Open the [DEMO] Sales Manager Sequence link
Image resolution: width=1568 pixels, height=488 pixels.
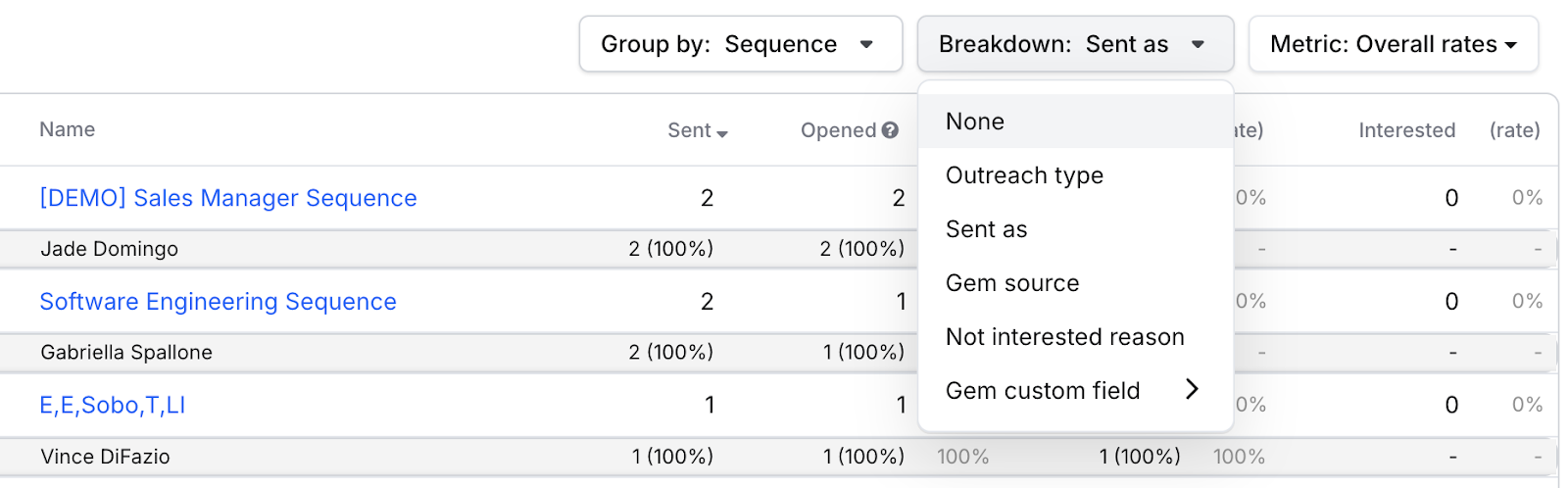[228, 198]
